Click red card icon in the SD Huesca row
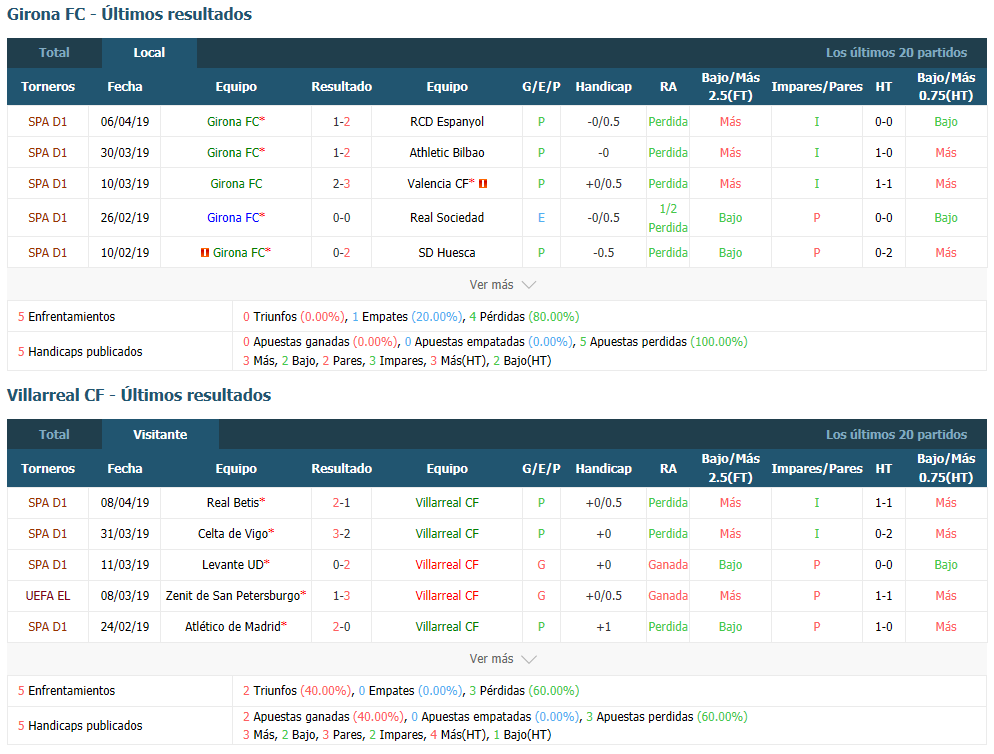 pyautogui.click(x=205, y=252)
